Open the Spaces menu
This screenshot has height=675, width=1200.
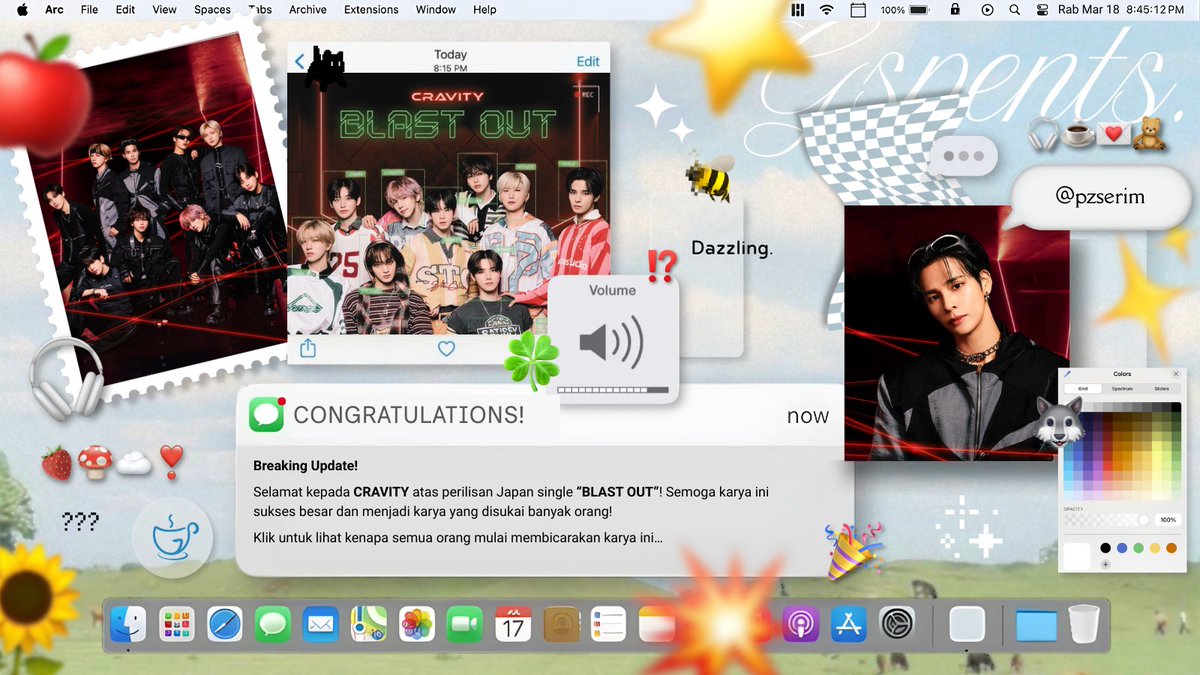point(212,9)
